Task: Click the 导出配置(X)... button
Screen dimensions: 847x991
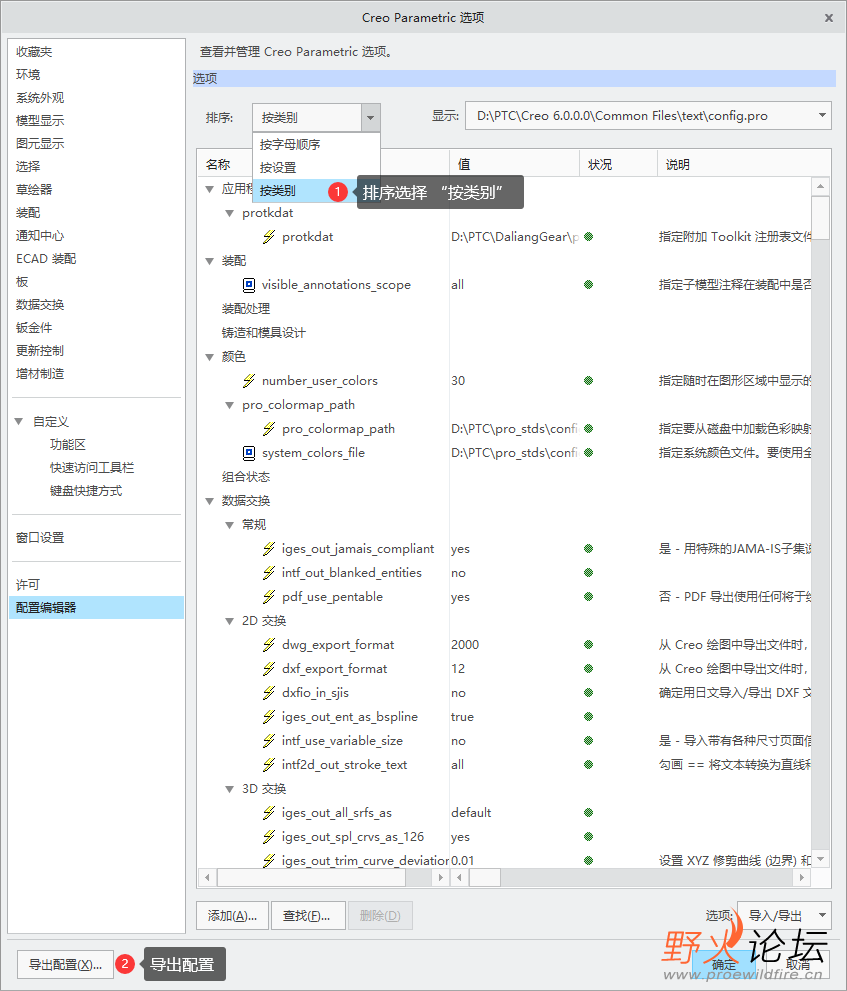Action: [x=65, y=964]
